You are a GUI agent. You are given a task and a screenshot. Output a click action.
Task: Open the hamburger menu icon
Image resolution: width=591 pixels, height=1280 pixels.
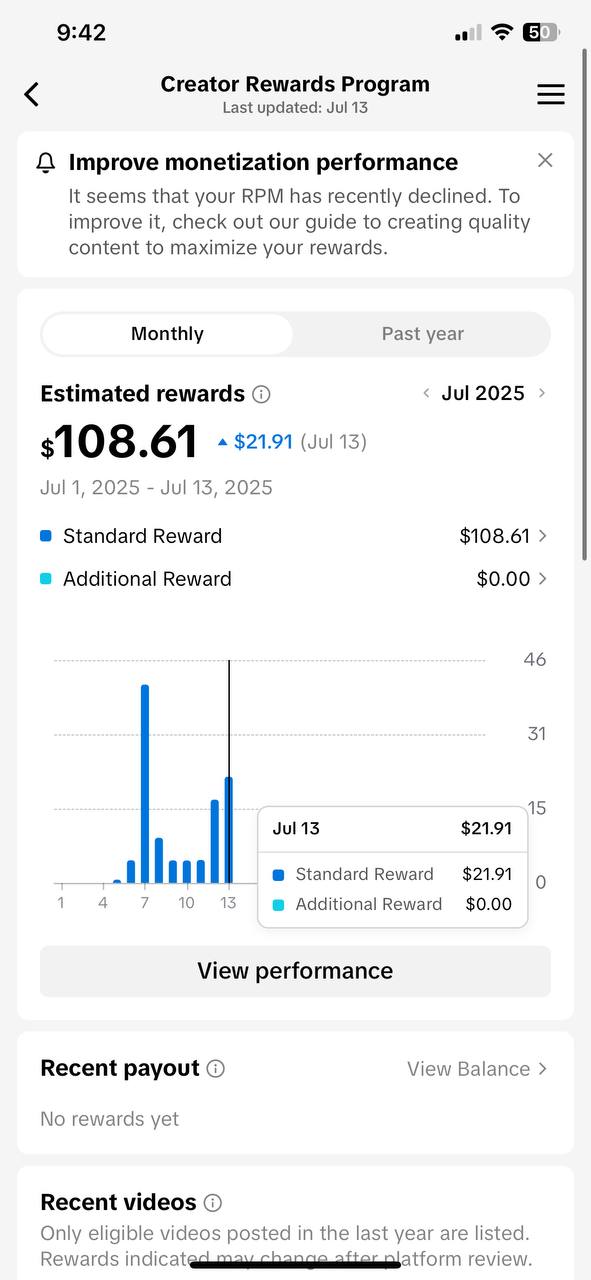(x=551, y=94)
